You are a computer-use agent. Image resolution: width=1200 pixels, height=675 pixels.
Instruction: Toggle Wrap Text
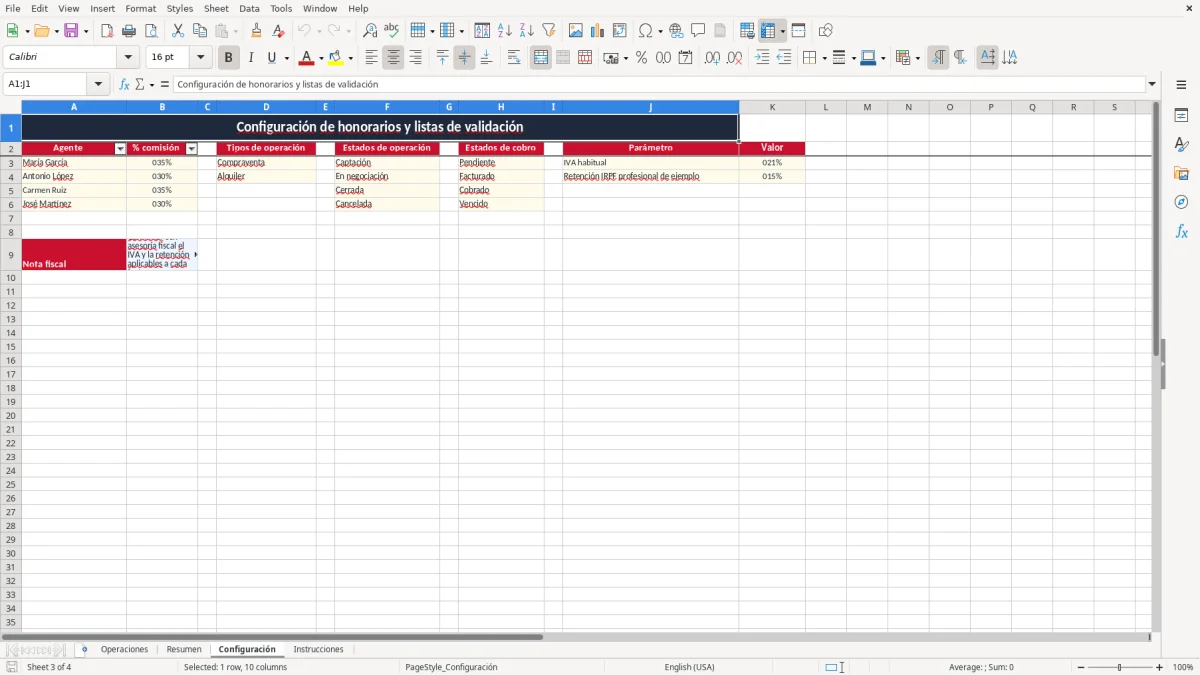click(x=514, y=58)
